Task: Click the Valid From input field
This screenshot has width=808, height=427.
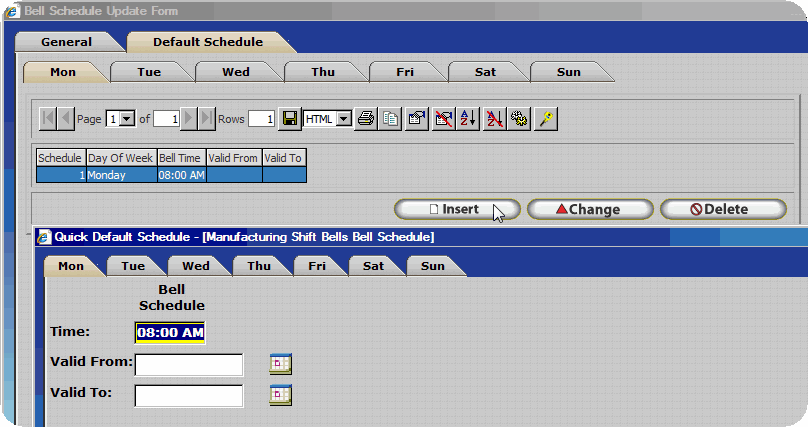Action: 189,364
